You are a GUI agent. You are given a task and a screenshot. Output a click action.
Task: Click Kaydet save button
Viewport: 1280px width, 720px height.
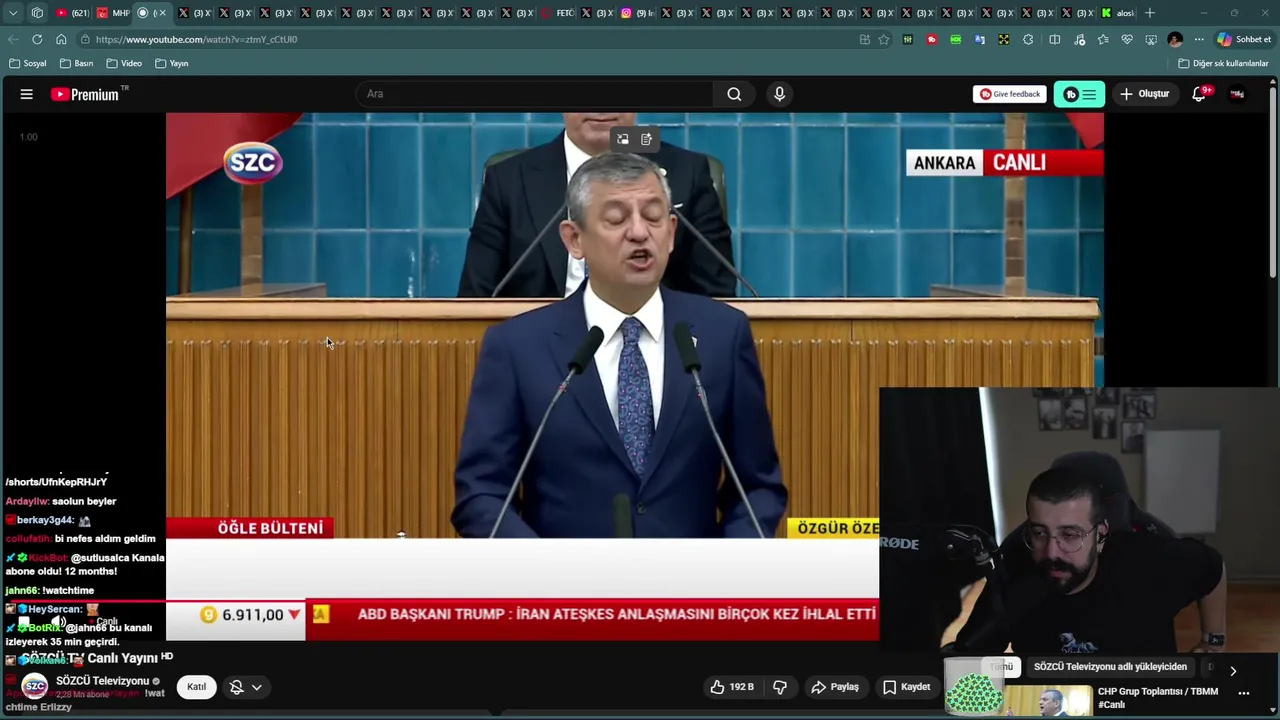pyautogui.click(x=907, y=687)
